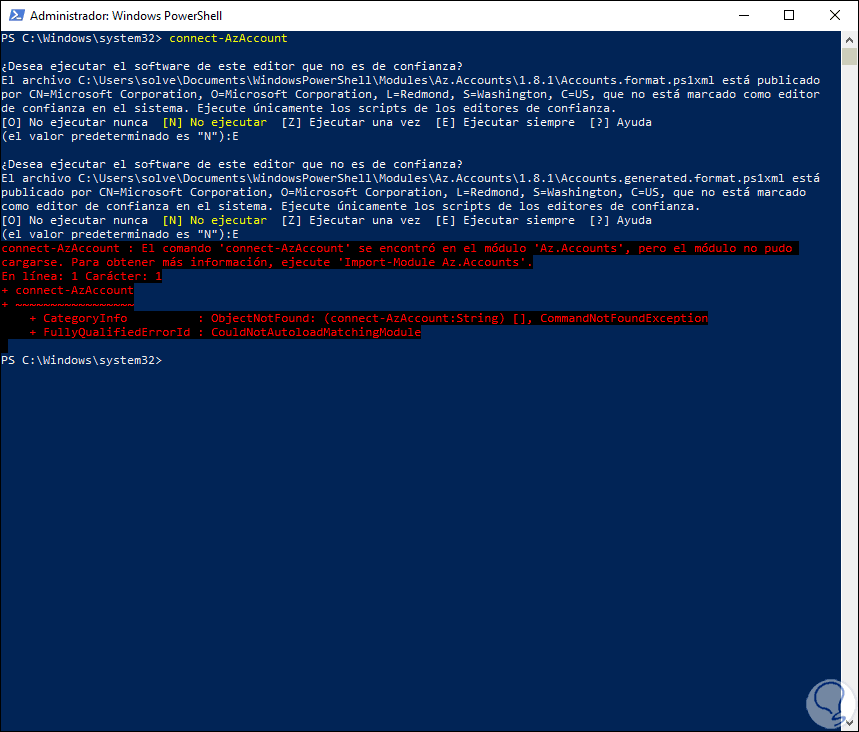Click the path ending 'Accounts.generated.format.ps1xml'
Image resolution: width=859 pixels, height=732 pixels.
(431, 179)
